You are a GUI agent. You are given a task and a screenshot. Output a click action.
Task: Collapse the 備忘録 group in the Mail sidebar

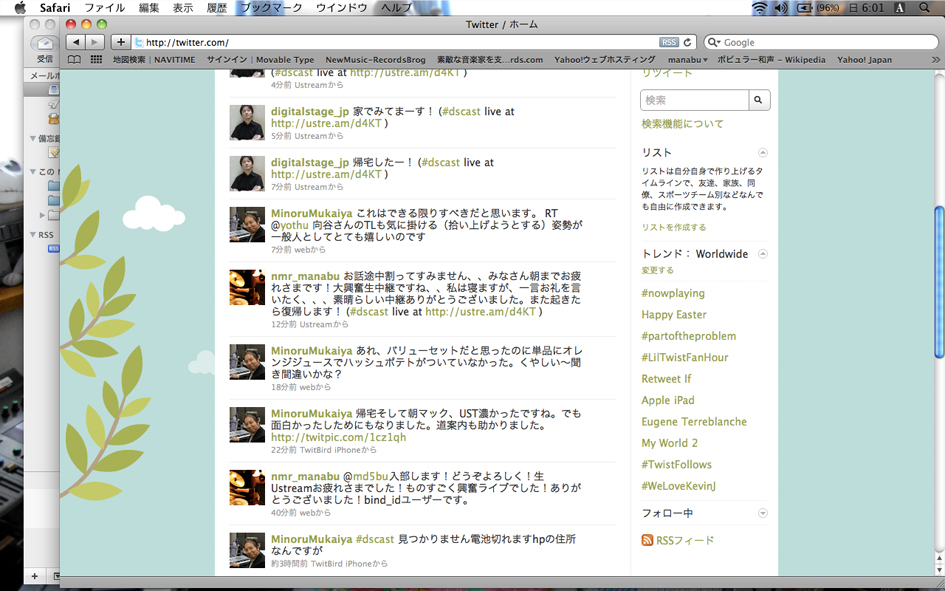33,138
